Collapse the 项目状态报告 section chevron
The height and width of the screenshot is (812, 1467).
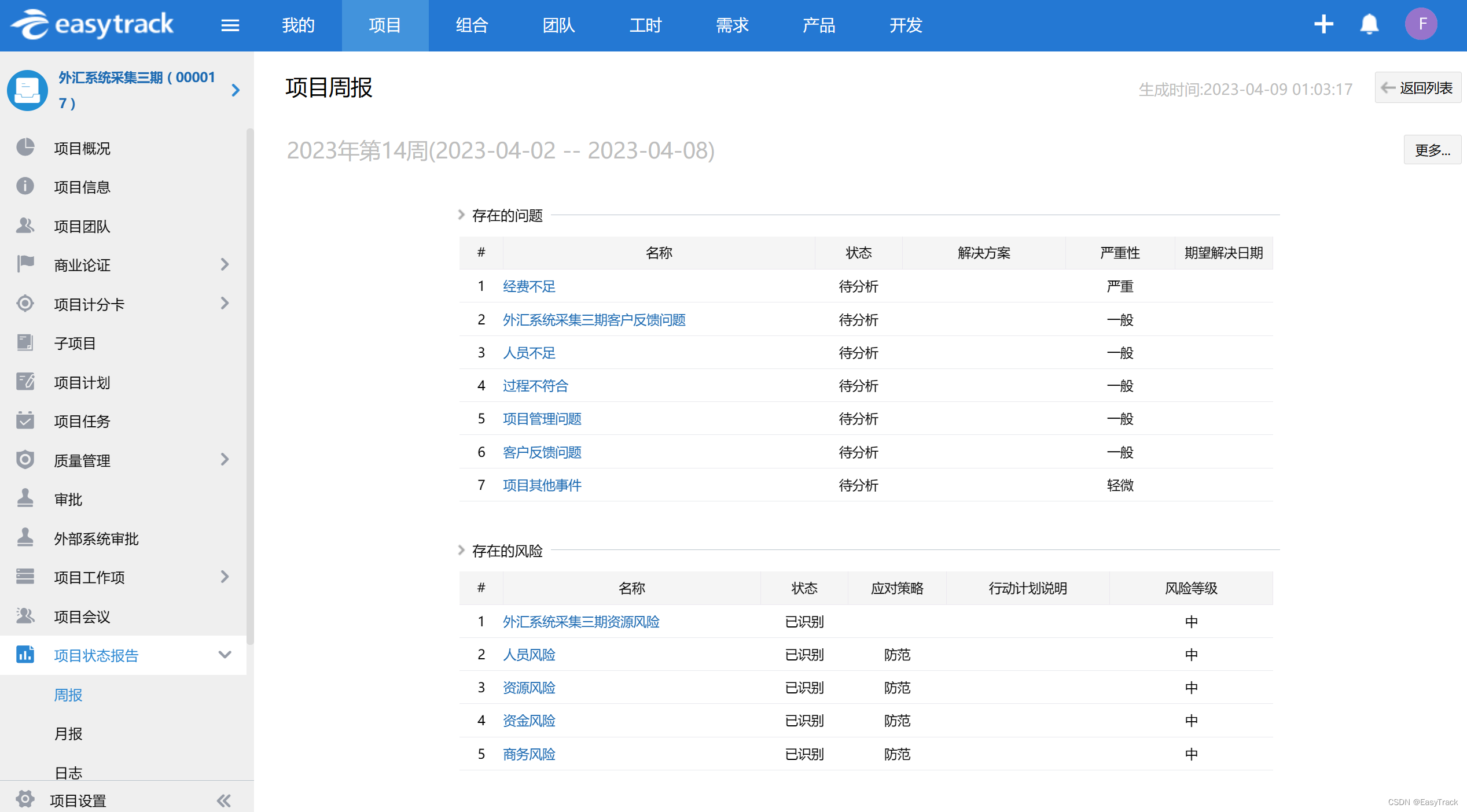click(225, 655)
